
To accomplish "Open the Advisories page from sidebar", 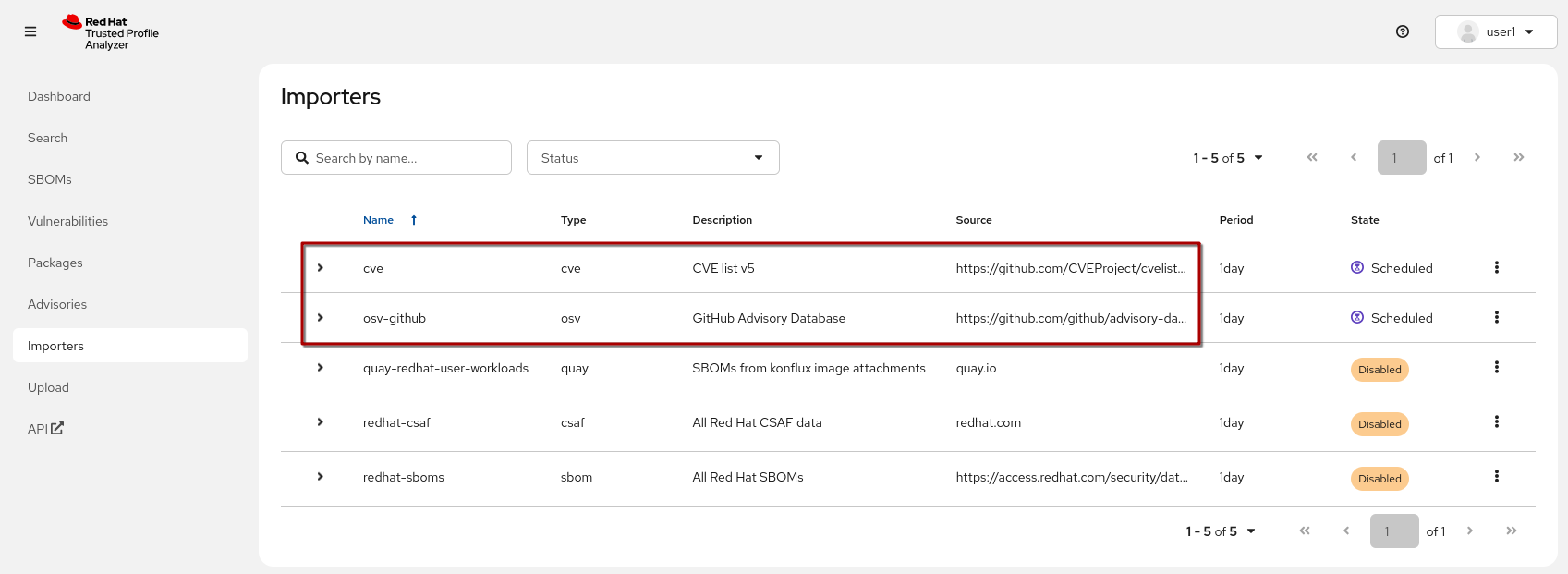I will tap(57, 304).
